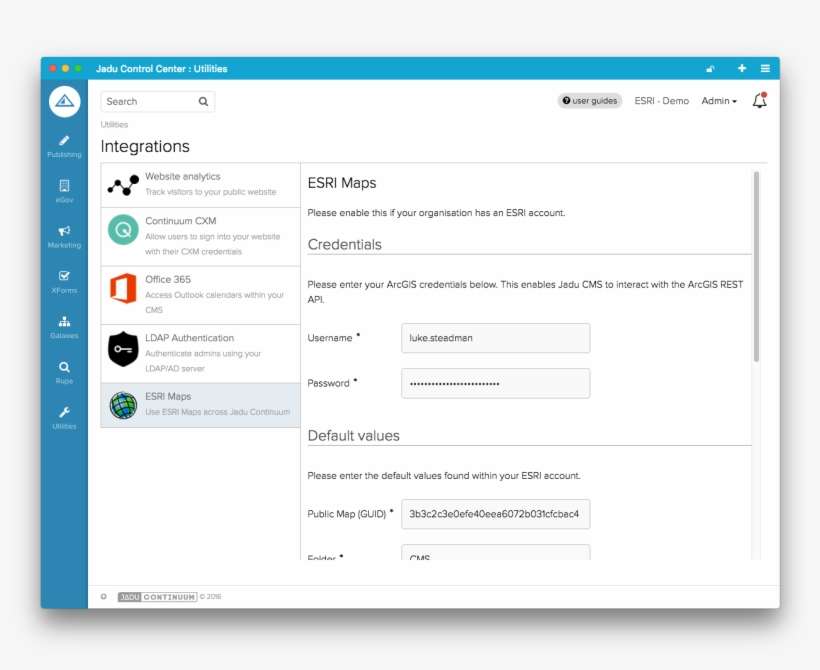Screen dimensions: 820x670
Task: Click the Username field containing luke.steadman
Action: [496, 338]
